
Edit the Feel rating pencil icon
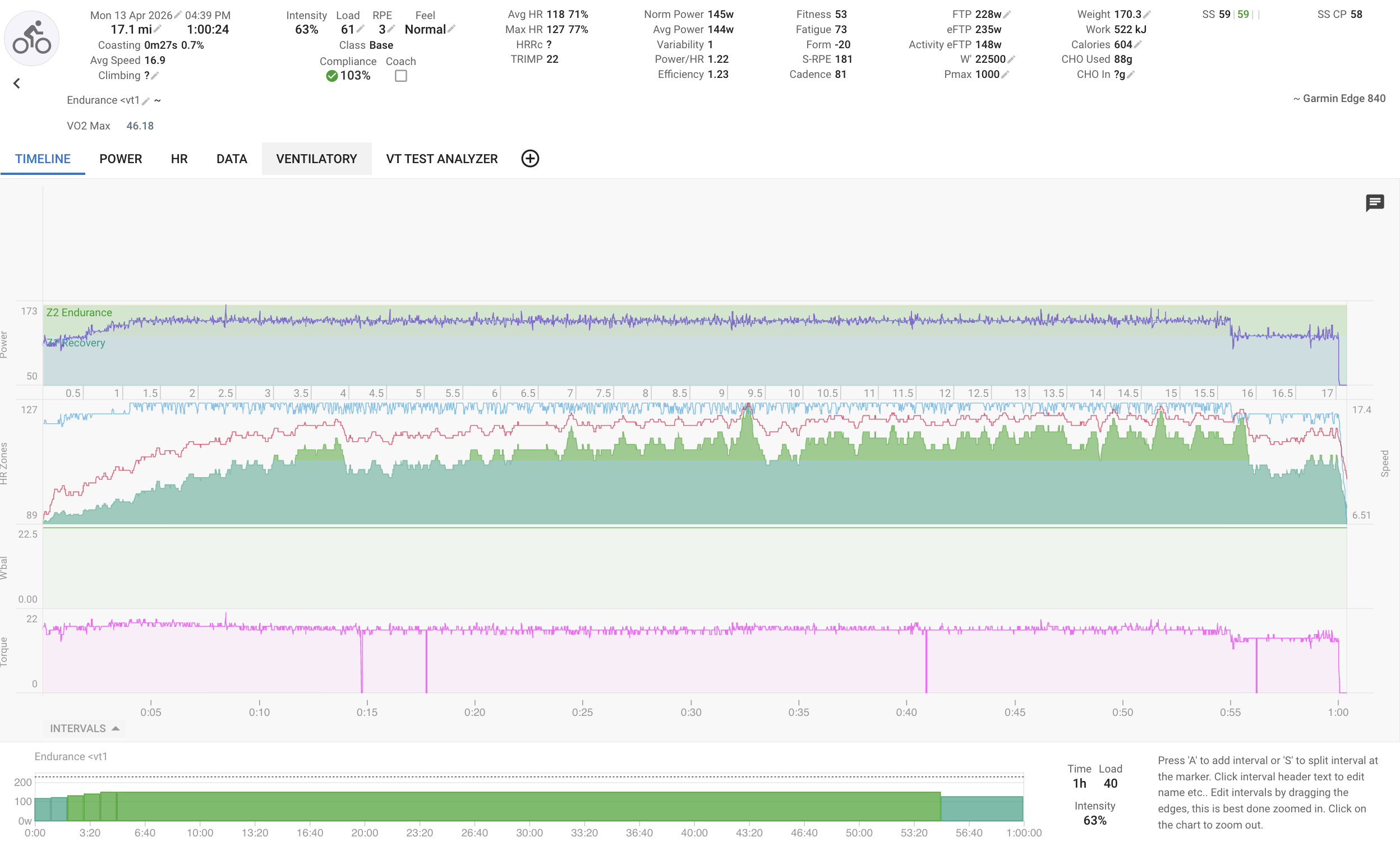click(451, 30)
